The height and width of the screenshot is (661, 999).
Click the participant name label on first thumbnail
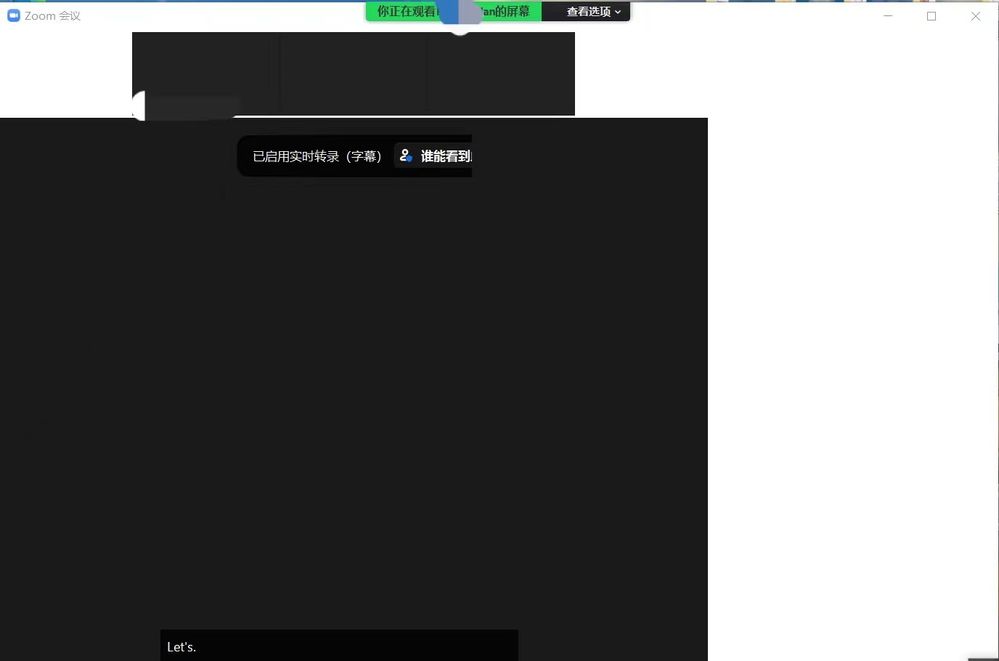coord(194,104)
